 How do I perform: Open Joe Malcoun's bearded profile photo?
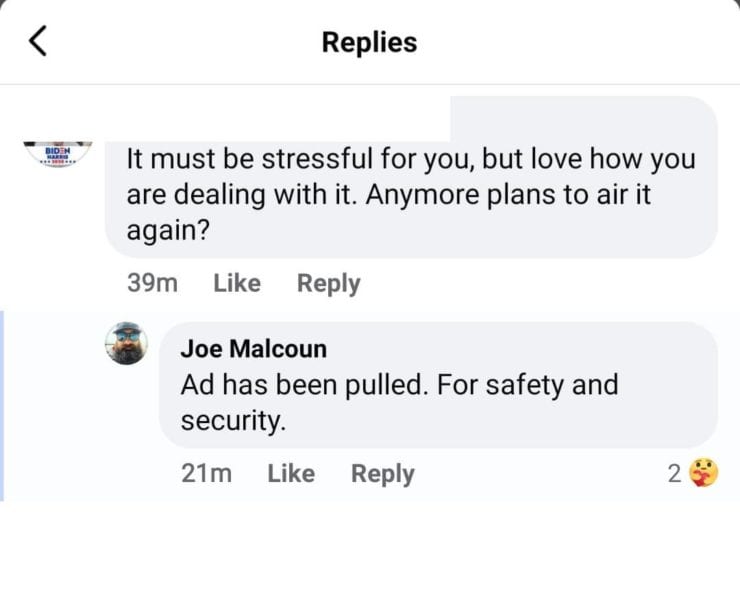pos(126,344)
